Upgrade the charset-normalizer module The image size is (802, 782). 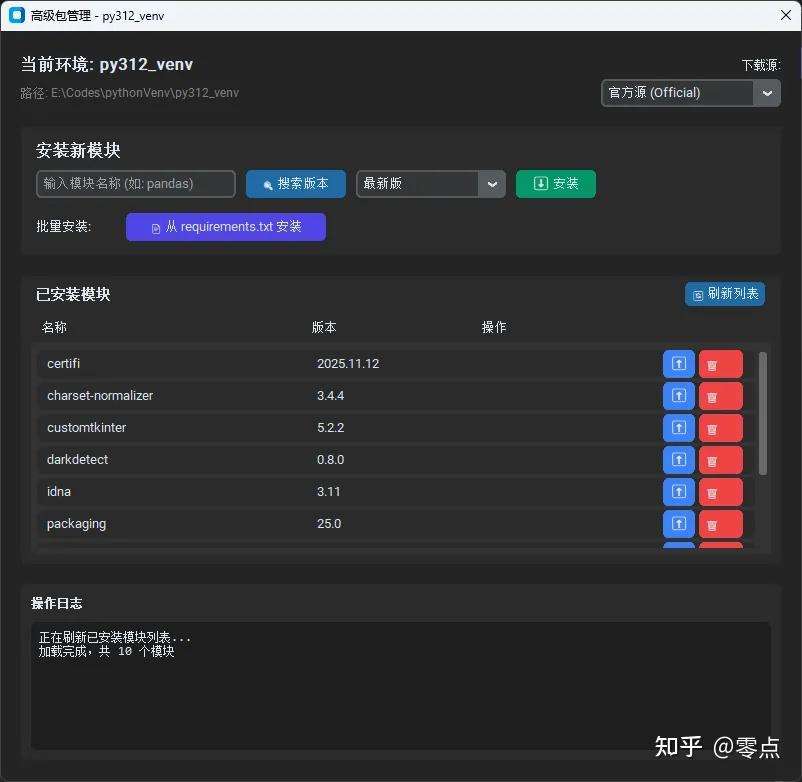(x=678, y=396)
